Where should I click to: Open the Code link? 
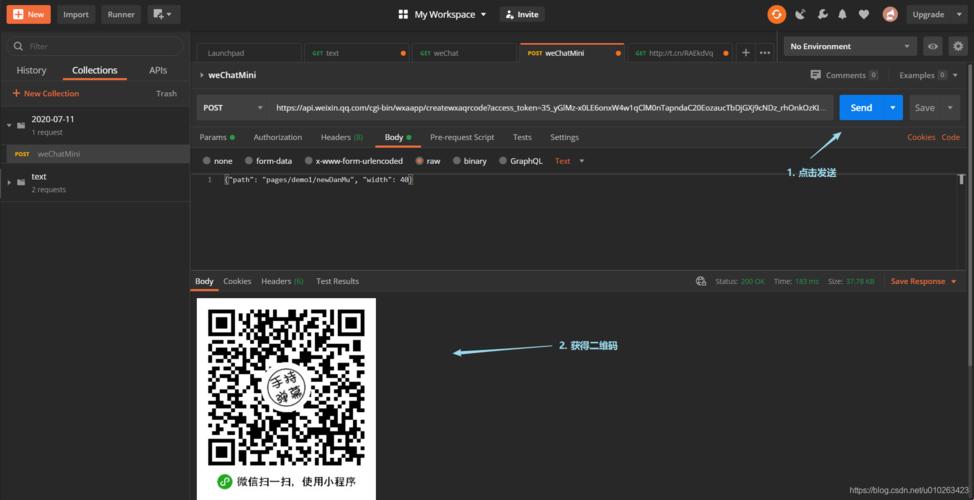point(950,137)
